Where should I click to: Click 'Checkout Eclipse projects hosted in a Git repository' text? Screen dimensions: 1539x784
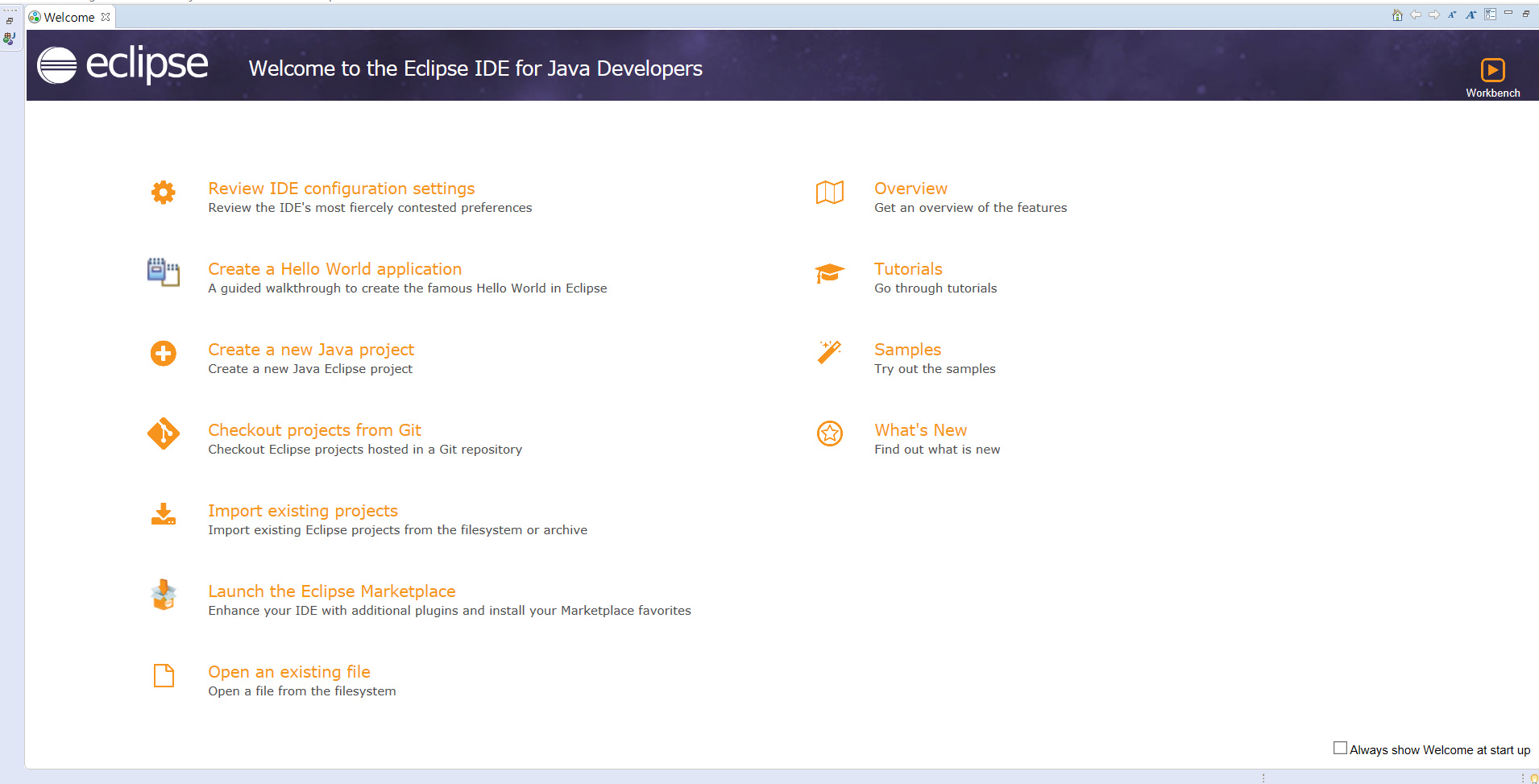[365, 450]
